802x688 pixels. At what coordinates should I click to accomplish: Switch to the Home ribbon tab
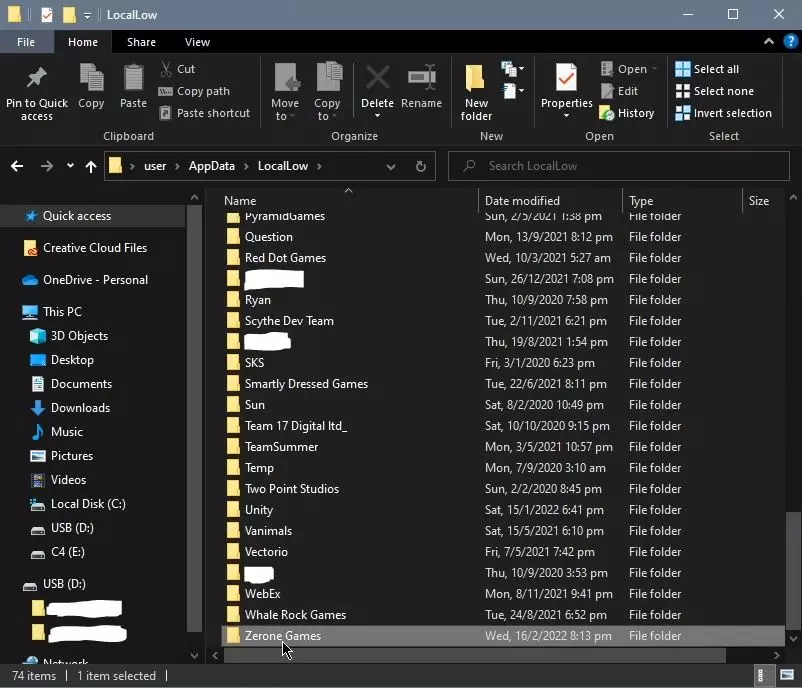tap(83, 42)
